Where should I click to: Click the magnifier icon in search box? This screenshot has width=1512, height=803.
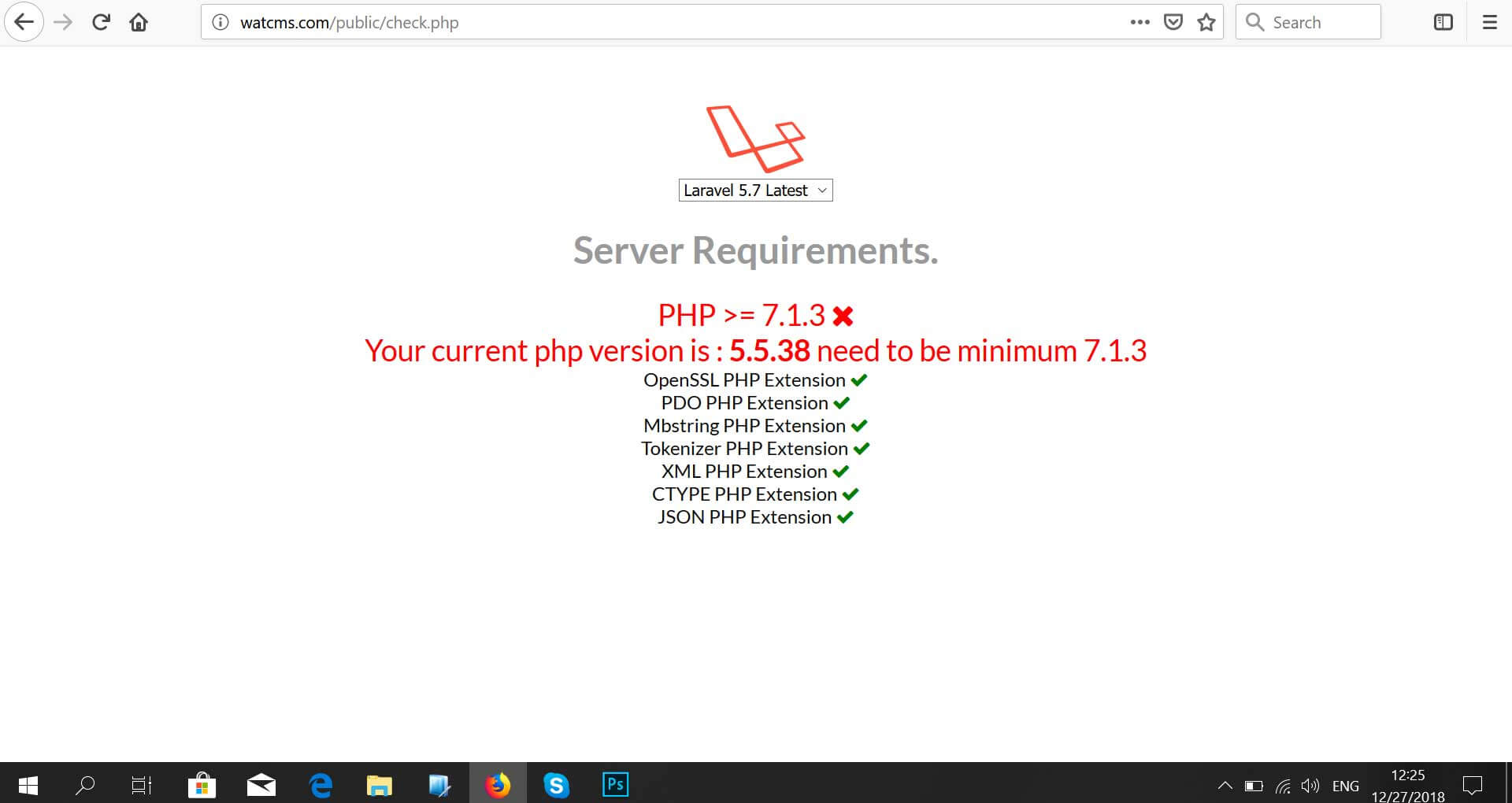pos(1254,22)
